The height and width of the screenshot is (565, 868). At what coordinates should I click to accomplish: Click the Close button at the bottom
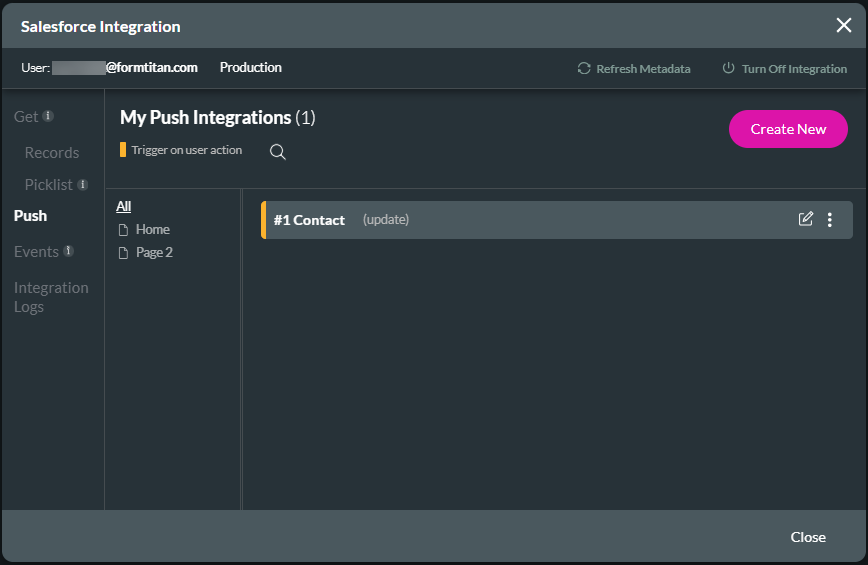(808, 537)
